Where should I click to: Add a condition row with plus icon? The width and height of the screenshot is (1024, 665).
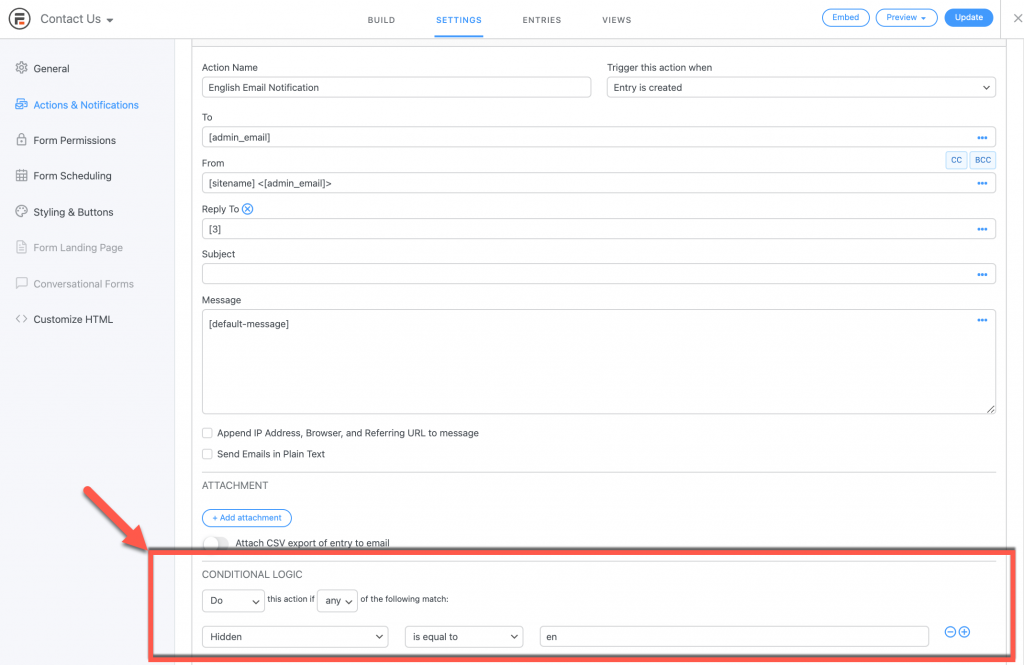(x=965, y=632)
